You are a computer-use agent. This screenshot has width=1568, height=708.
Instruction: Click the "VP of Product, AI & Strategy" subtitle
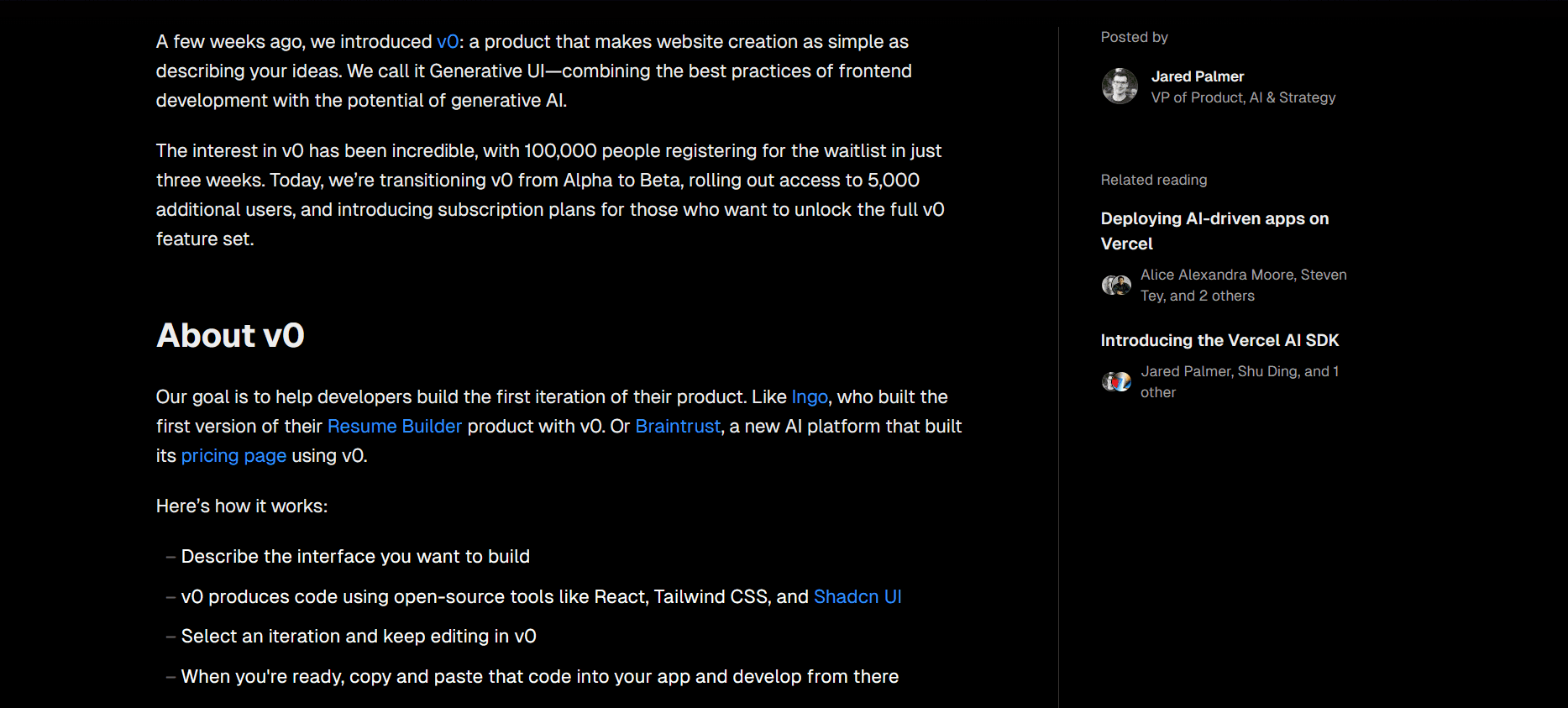(x=1242, y=98)
